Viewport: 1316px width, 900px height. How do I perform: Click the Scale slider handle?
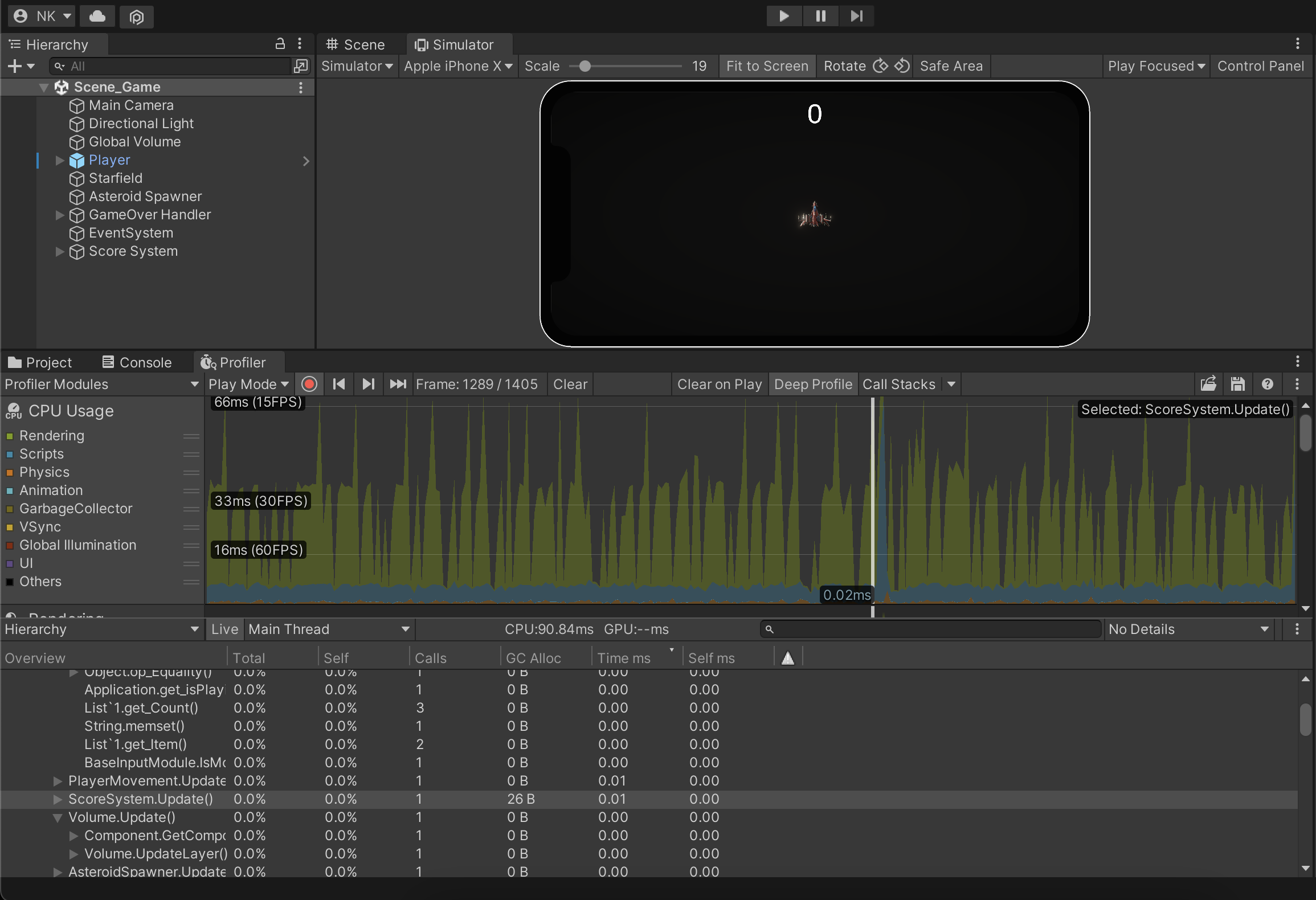pyautogui.click(x=585, y=66)
